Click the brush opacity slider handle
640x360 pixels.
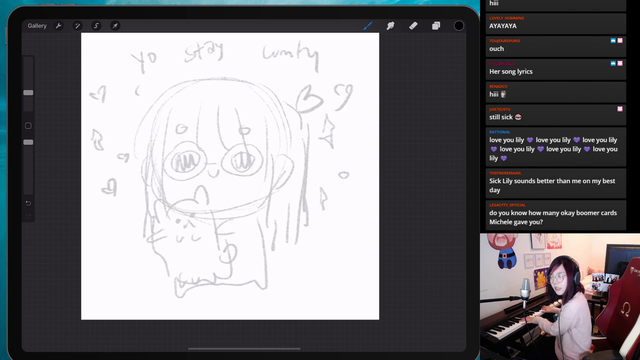click(x=28, y=142)
